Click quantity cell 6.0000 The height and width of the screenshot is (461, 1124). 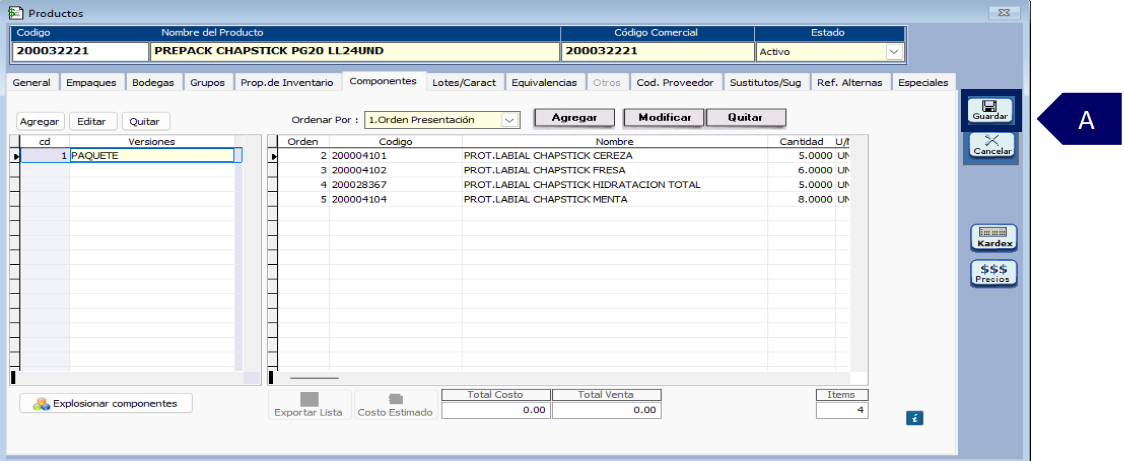[801, 170]
